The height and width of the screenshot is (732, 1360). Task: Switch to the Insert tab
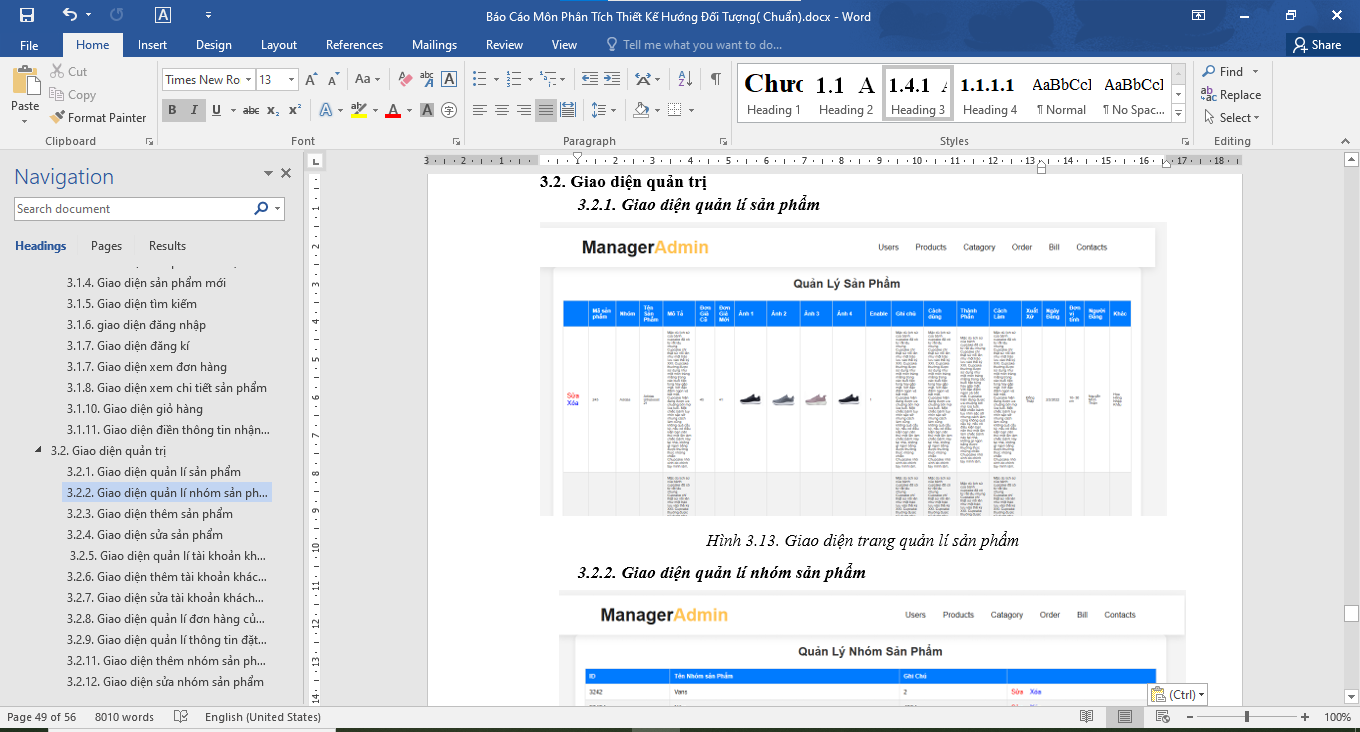[x=152, y=45]
